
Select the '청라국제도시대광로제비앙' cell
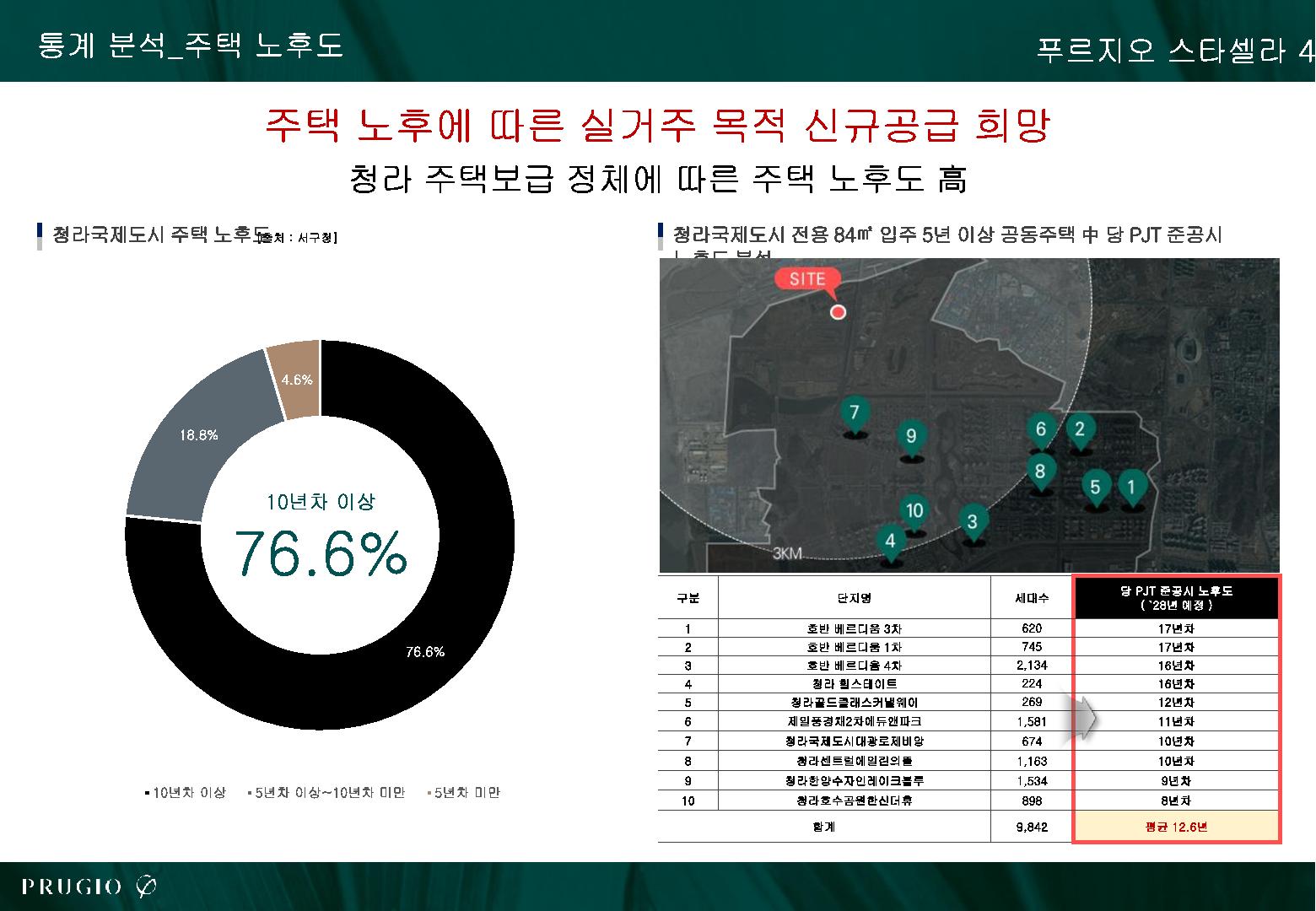pyautogui.click(x=855, y=741)
